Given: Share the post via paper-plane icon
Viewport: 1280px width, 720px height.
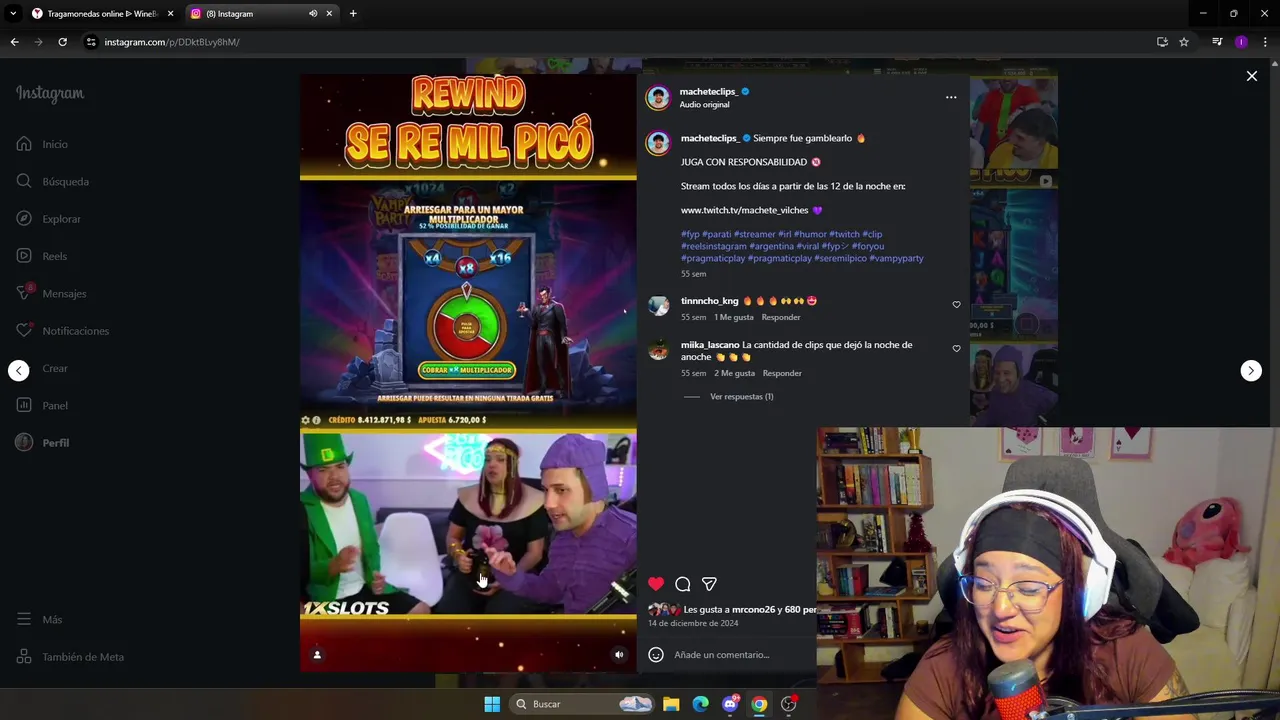Looking at the screenshot, I should click(x=709, y=584).
